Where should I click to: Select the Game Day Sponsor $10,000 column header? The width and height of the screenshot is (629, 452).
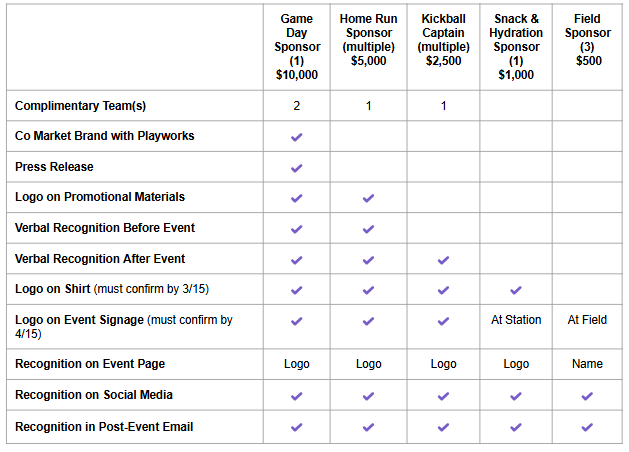pos(296,47)
